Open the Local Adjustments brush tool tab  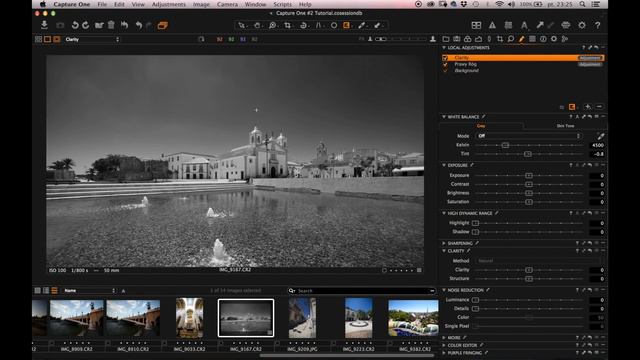click(x=522, y=39)
